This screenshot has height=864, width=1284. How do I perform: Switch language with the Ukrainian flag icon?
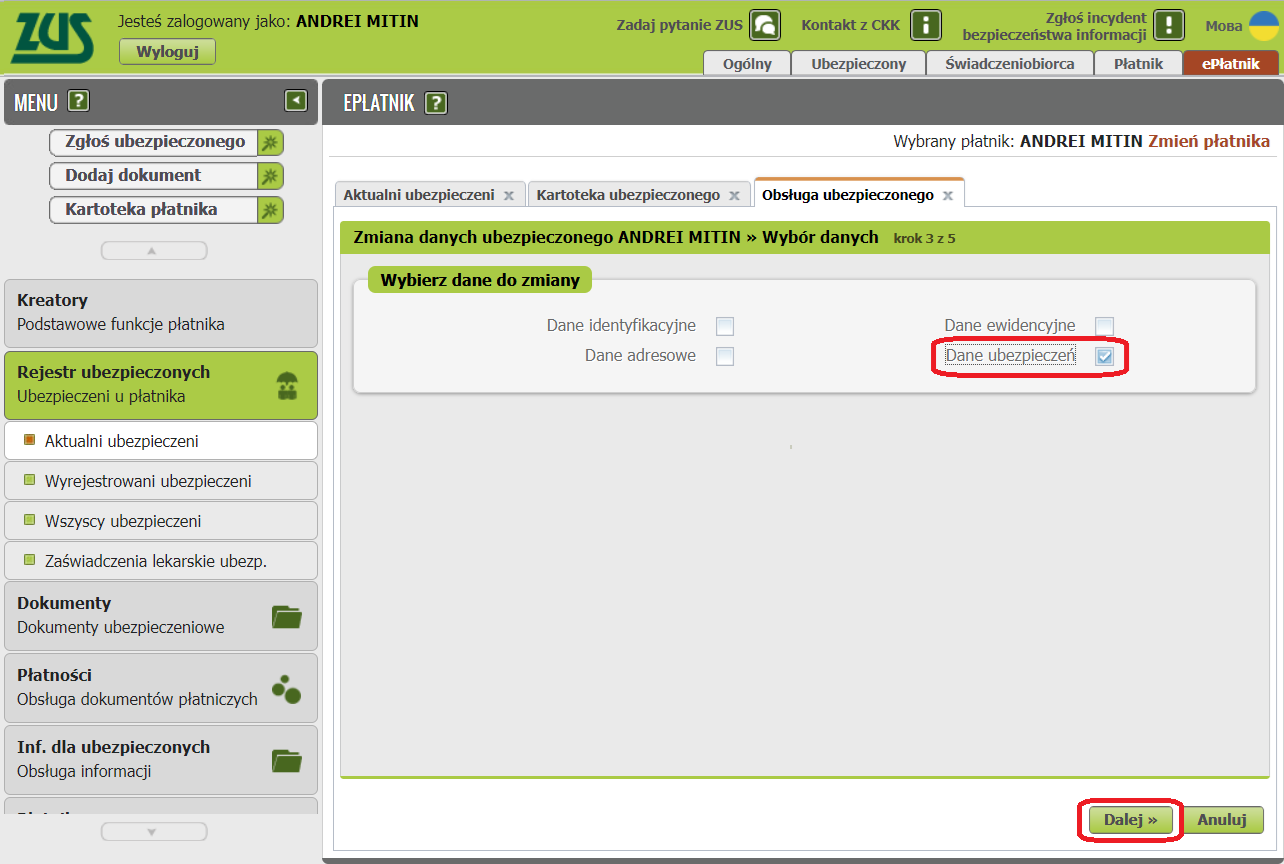click(x=1264, y=26)
